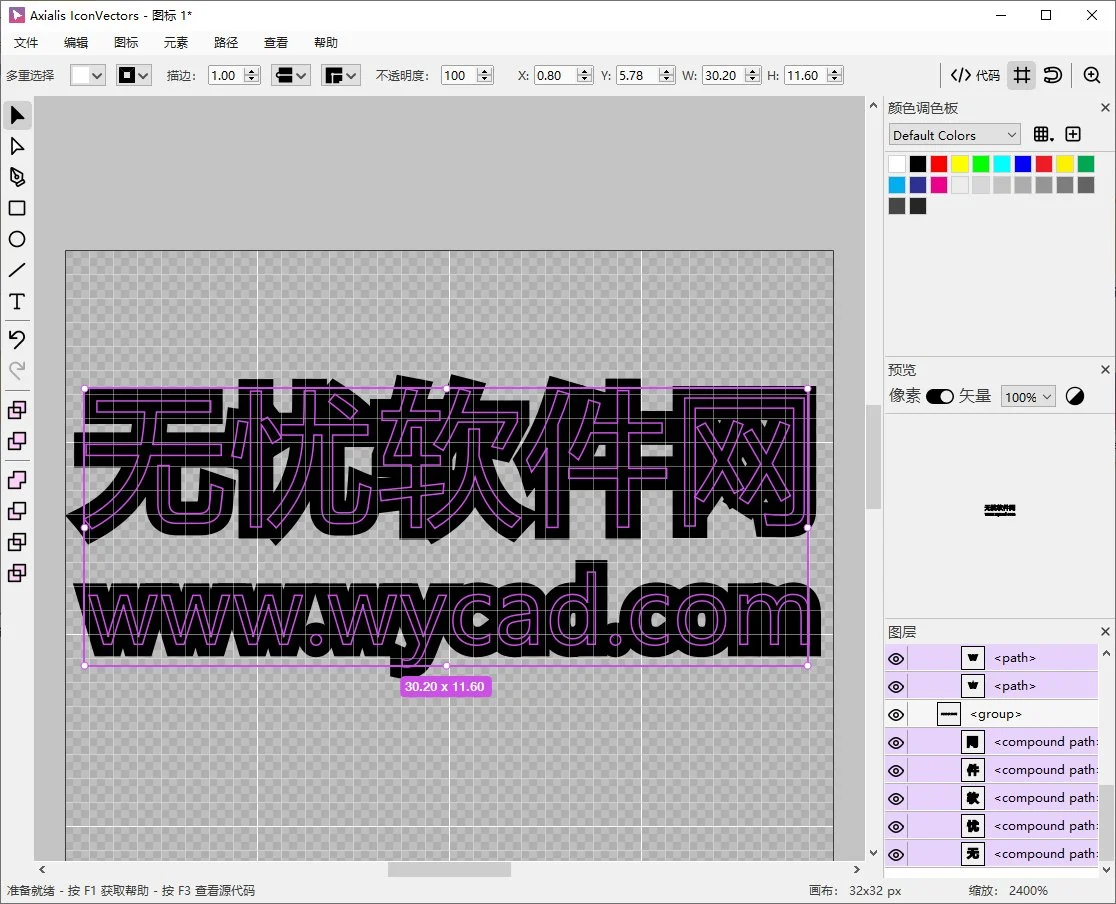Open the 查看 menu
This screenshot has height=904, width=1116.
tap(275, 42)
